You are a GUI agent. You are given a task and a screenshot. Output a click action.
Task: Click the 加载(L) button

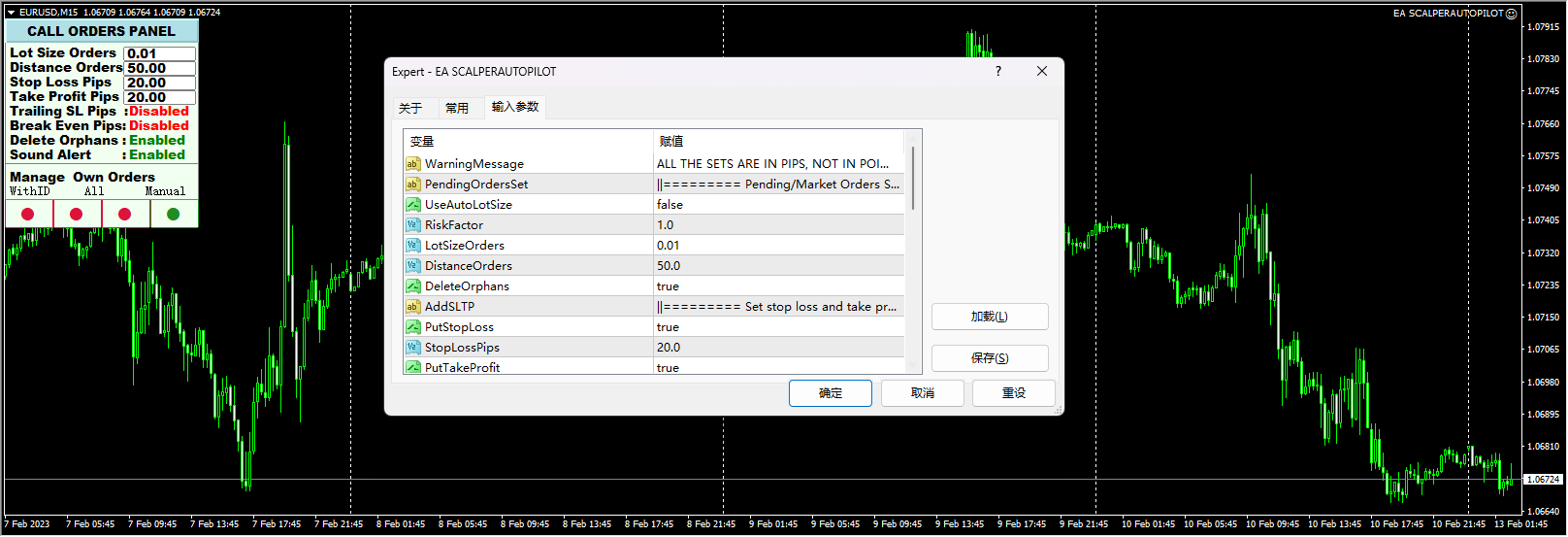989,317
